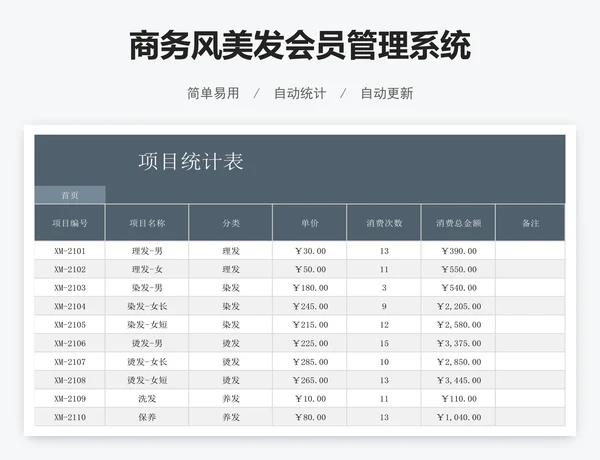Click the 备注 cell in XM-2110 row
The width and height of the screenshot is (600, 460).
pos(530,417)
